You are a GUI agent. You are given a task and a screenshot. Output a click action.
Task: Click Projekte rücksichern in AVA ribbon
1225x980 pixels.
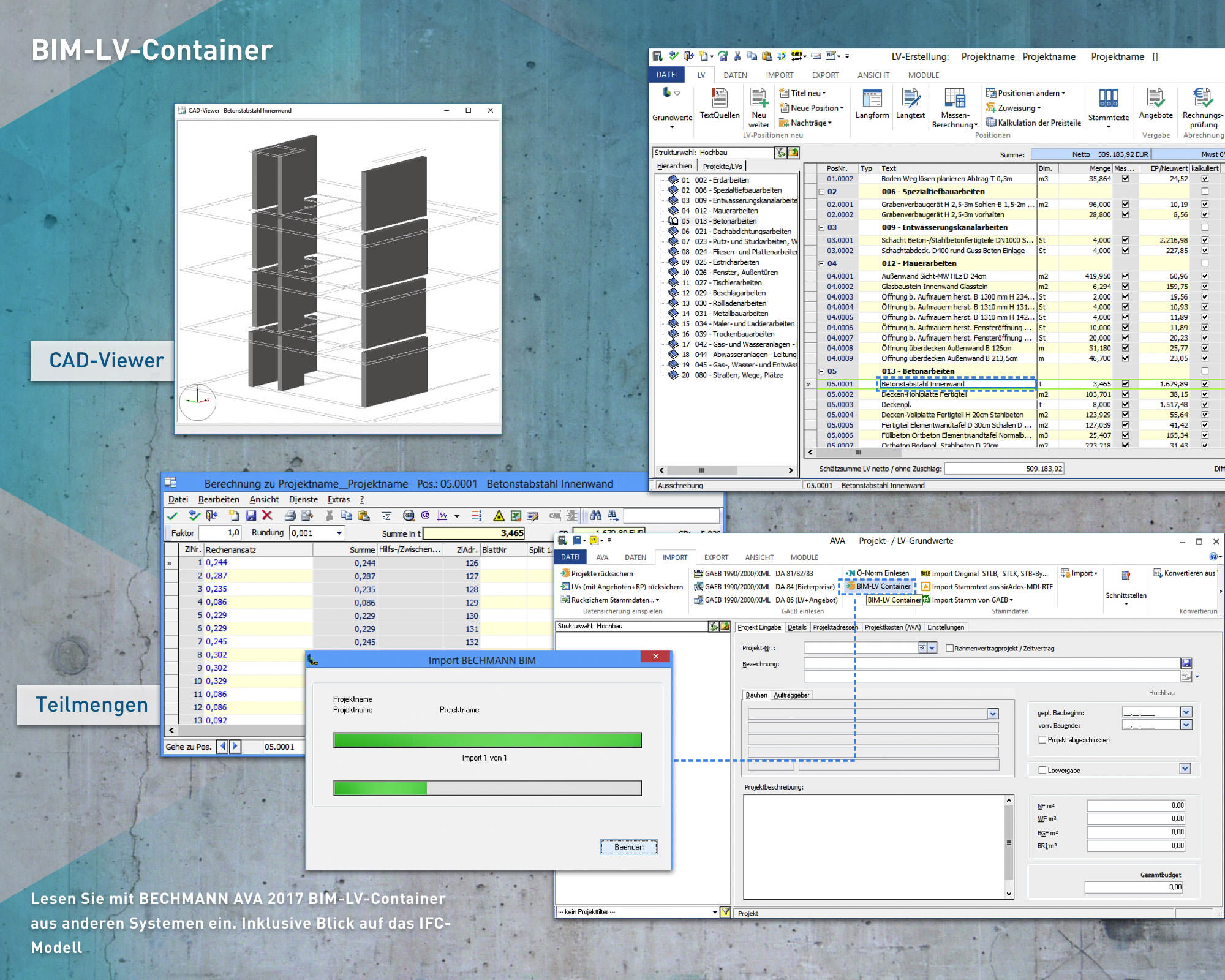(x=597, y=573)
